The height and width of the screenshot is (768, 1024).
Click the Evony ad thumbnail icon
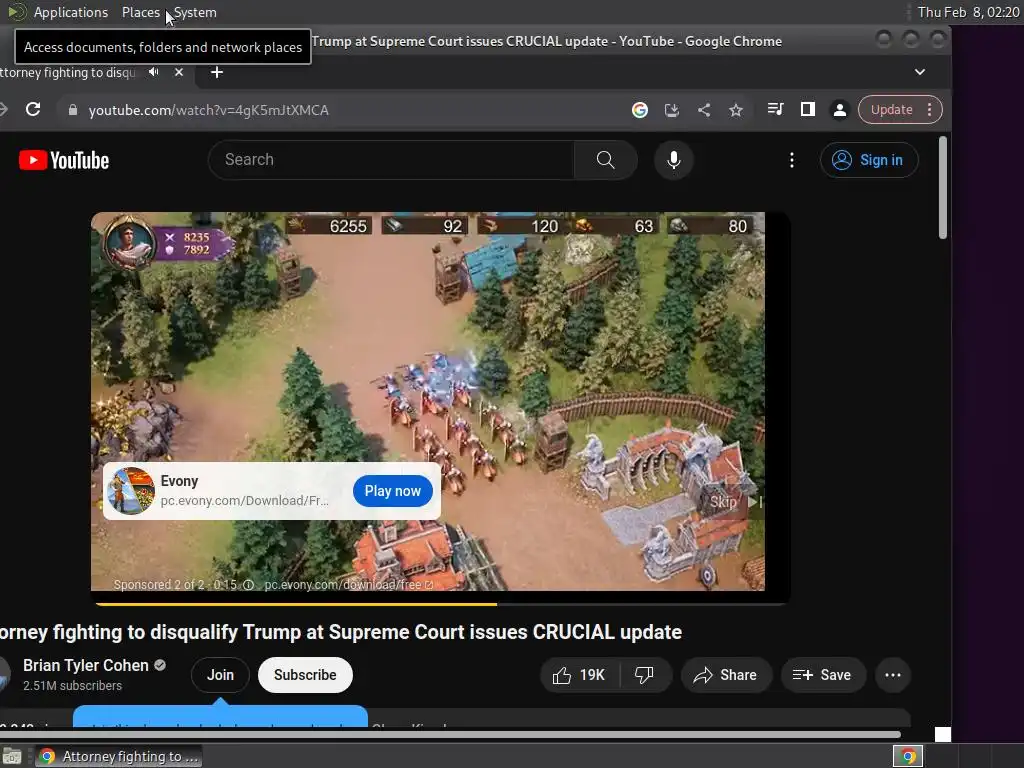click(131, 490)
